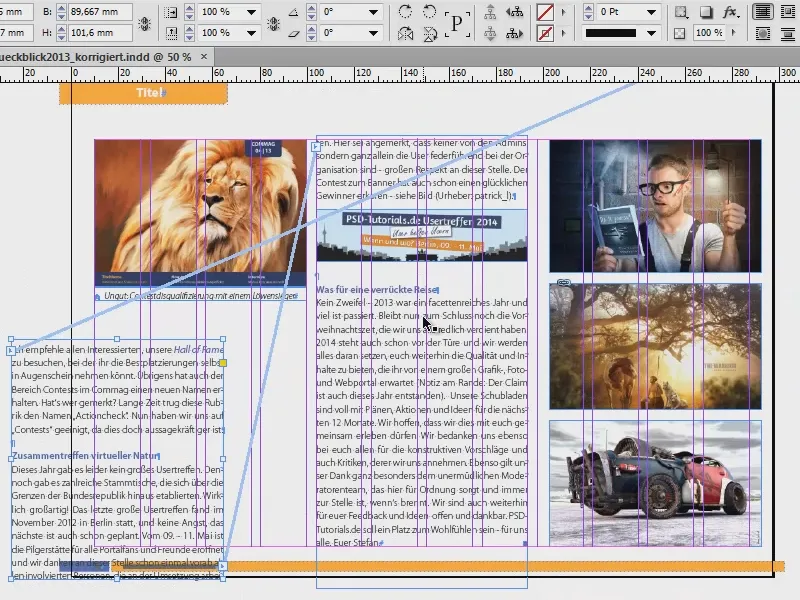Apply a drop shadow using the shadow icon
This screenshot has height=600, width=800.
coord(707,11)
